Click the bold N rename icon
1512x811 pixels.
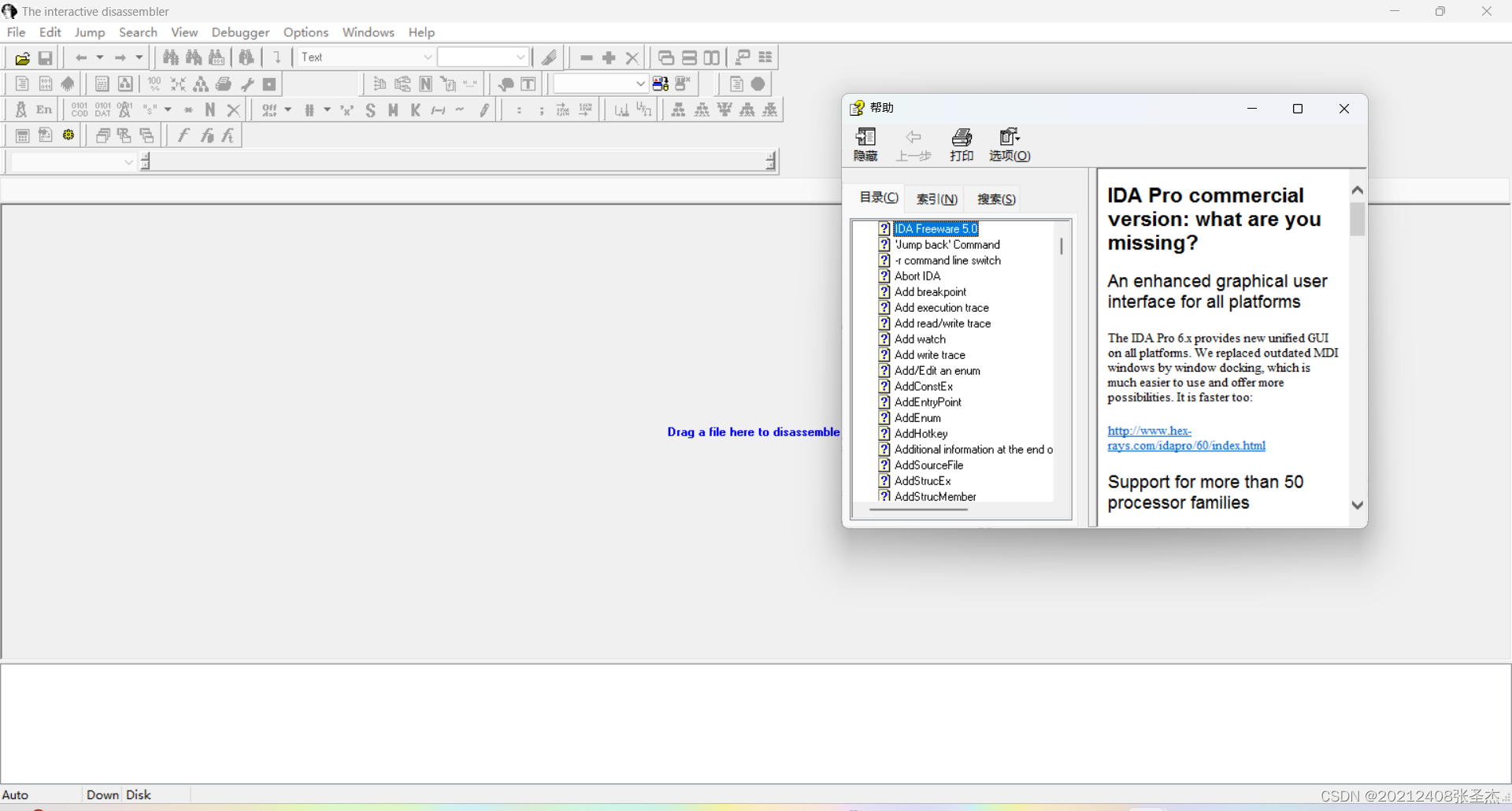coord(210,109)
